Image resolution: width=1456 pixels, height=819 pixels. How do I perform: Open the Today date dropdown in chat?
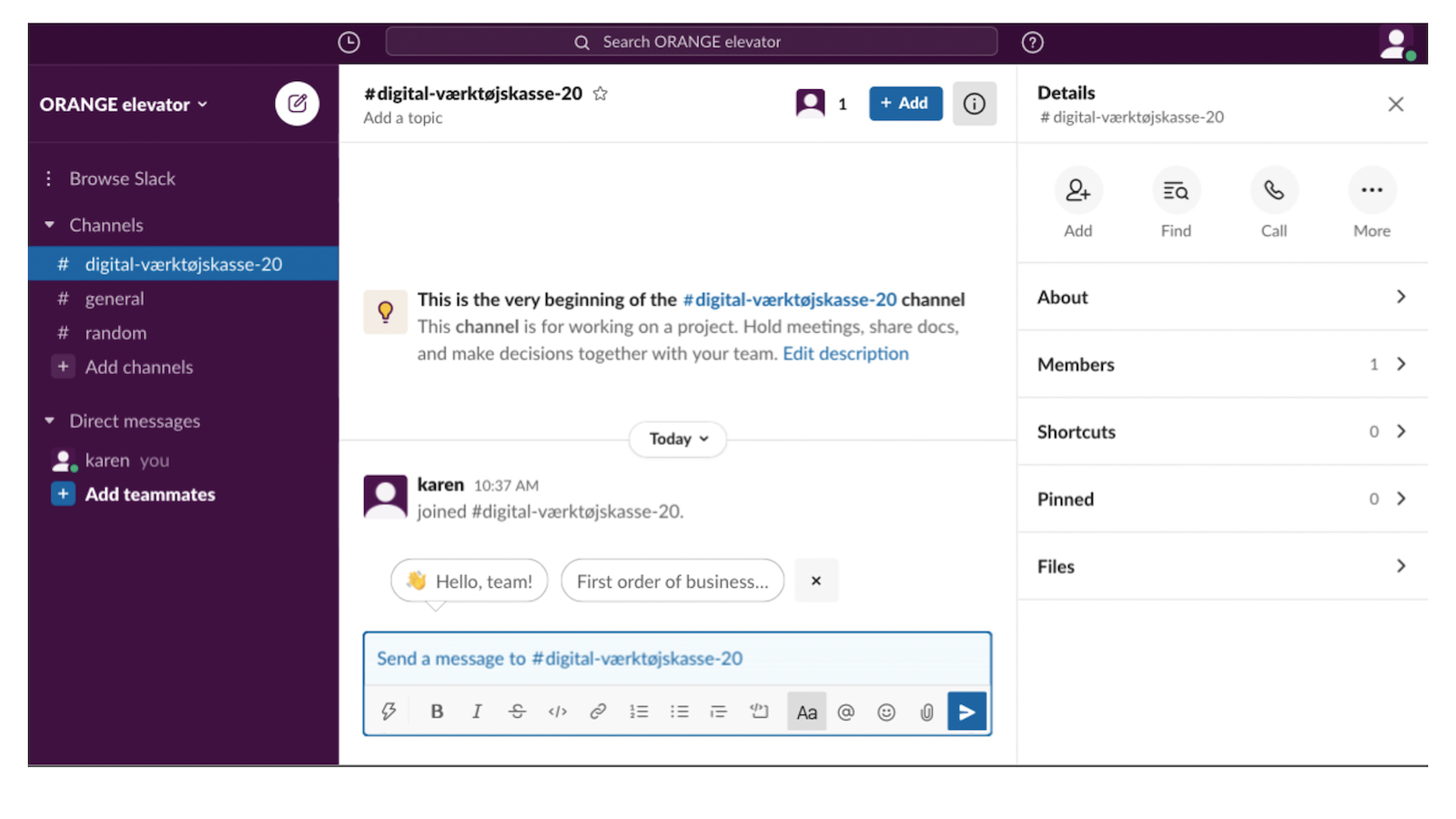677,439
